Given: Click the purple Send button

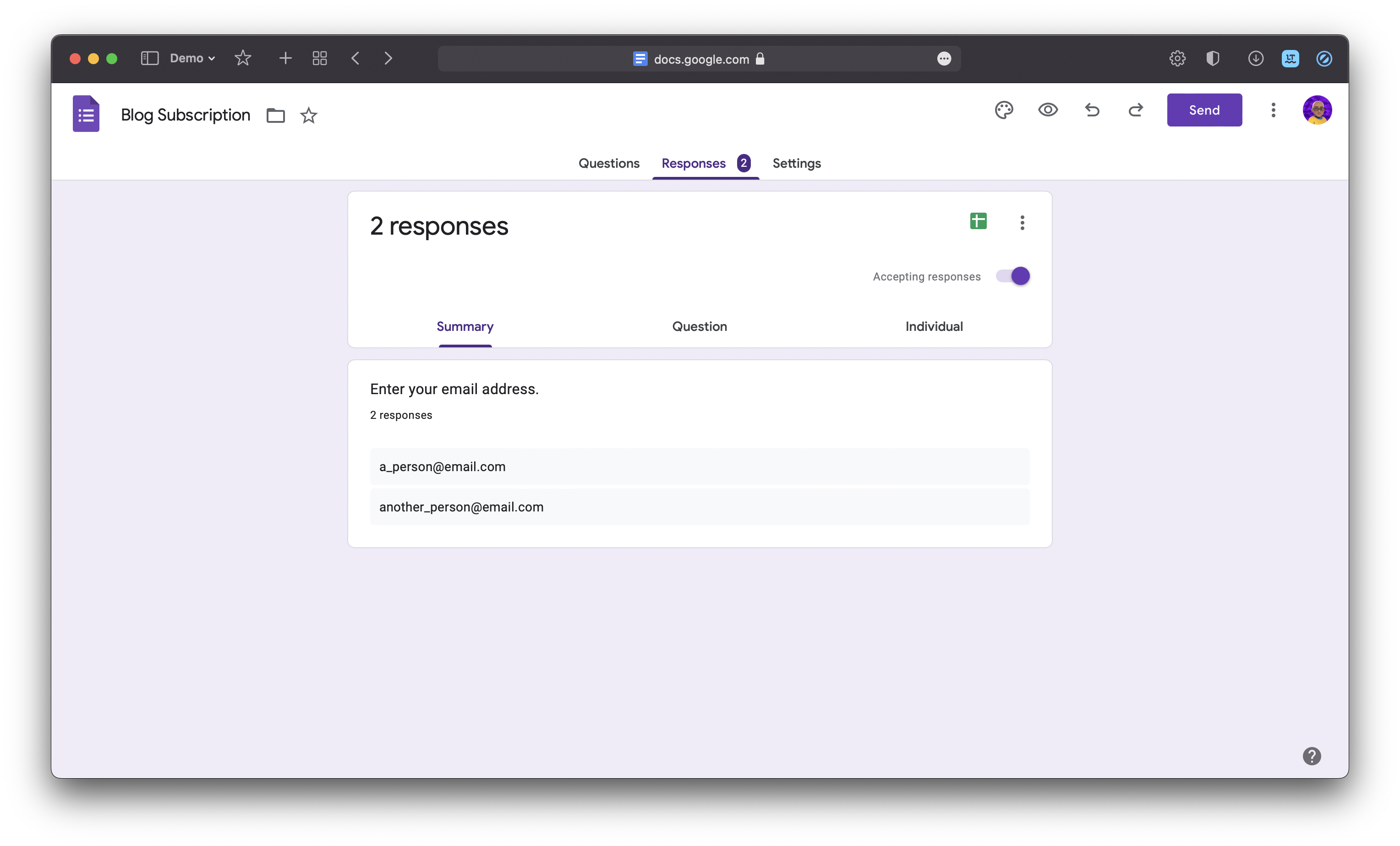Looking at the screenshot, I should point(1204,110).
